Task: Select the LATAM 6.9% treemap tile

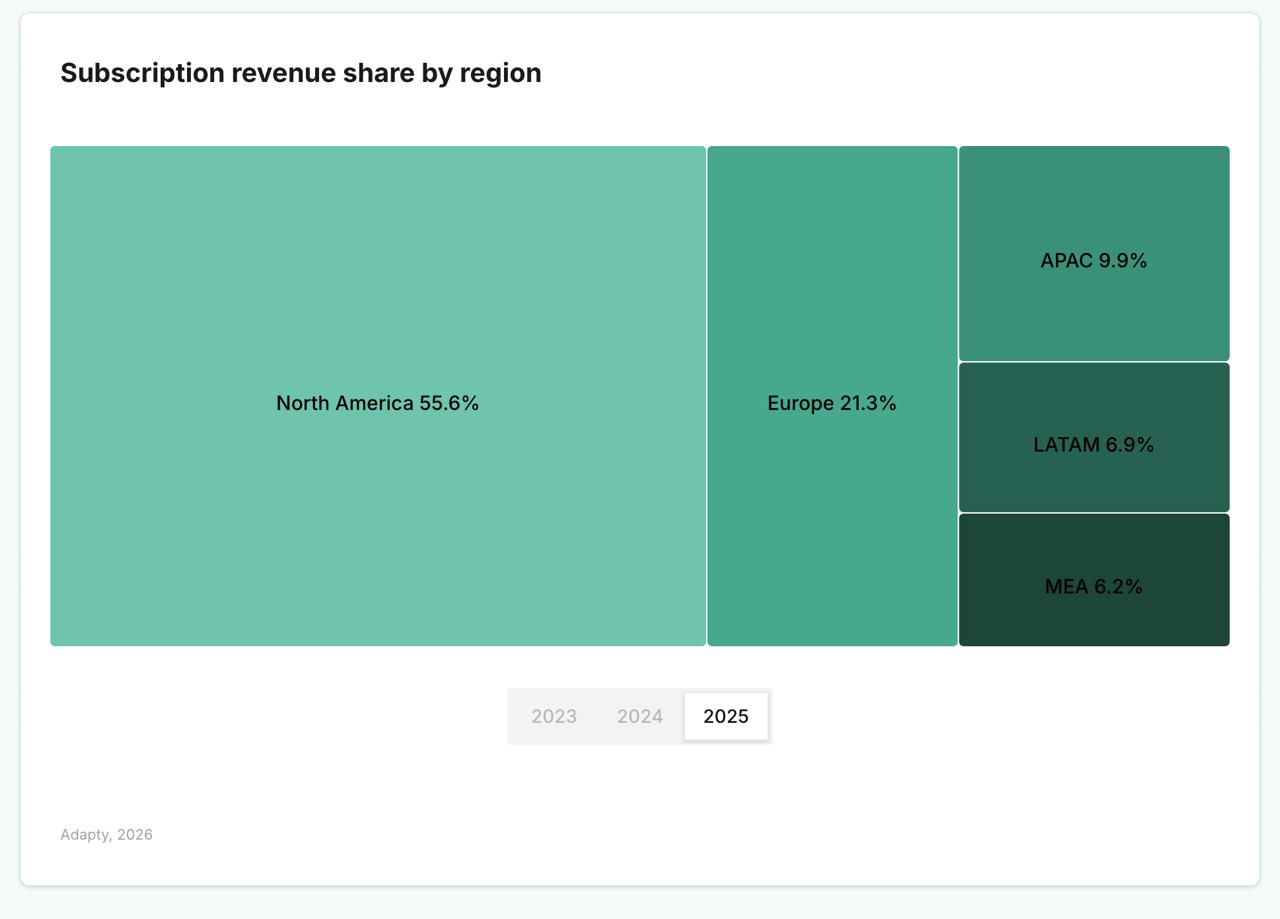Action: 1094,438
